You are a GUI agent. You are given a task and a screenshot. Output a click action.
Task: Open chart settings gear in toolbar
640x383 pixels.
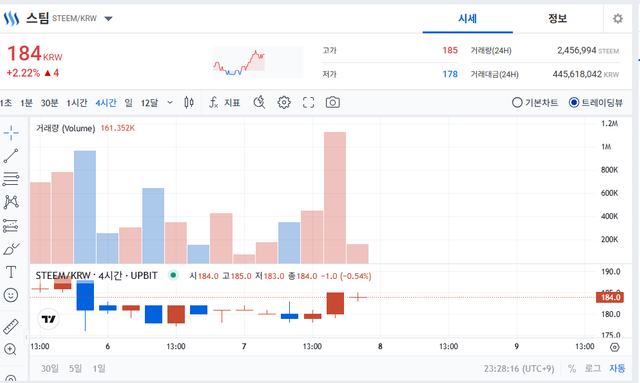coord(284,102)
